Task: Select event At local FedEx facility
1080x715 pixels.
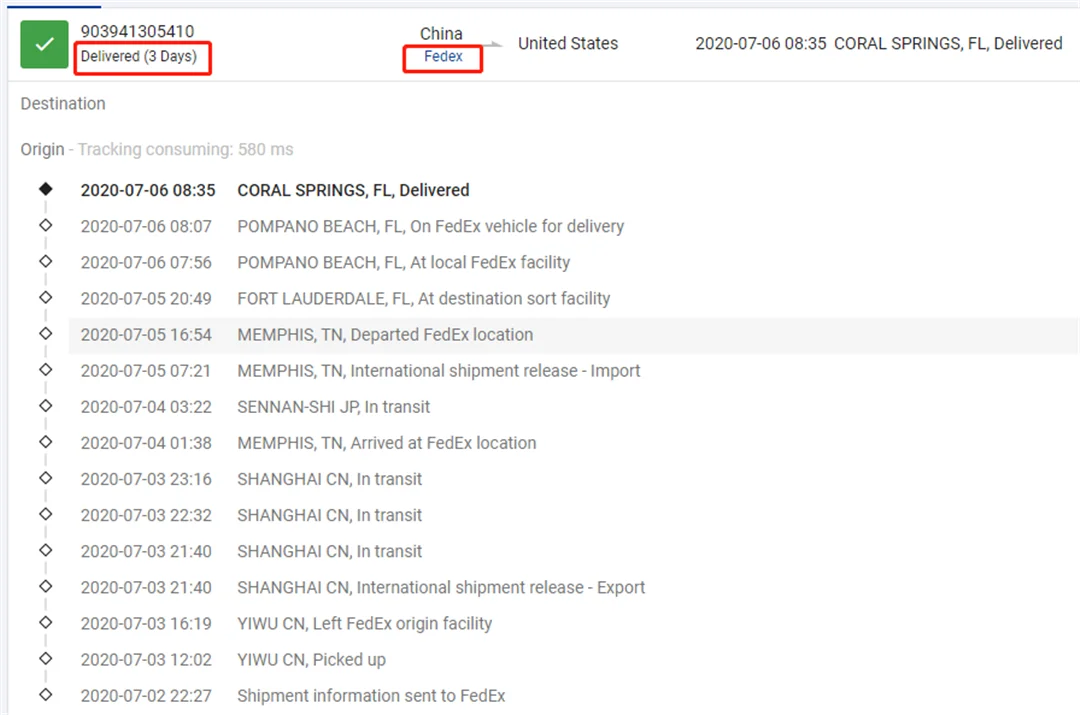Action: [x=404, y=262]
